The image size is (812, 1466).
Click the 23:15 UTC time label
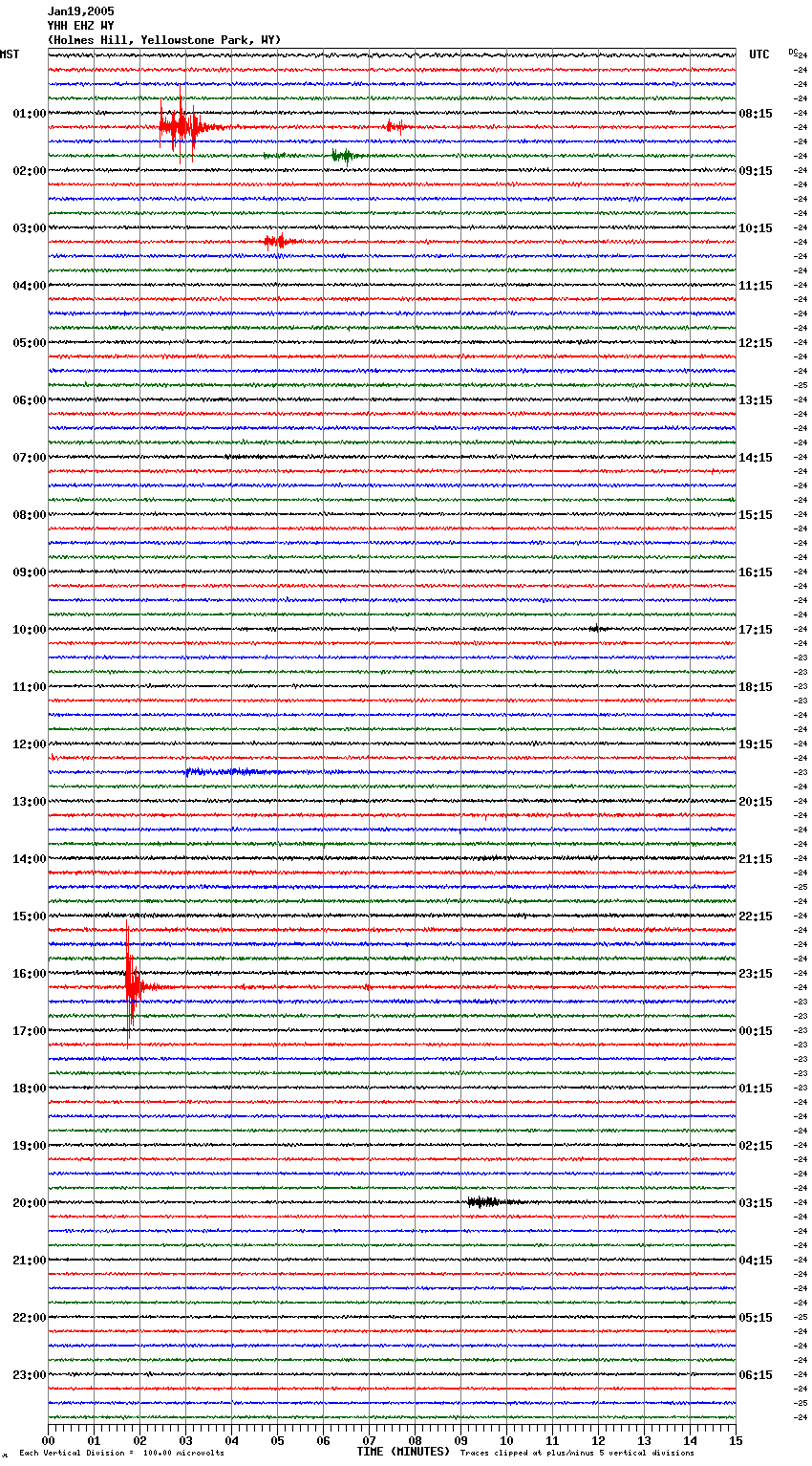click(756, 974)
